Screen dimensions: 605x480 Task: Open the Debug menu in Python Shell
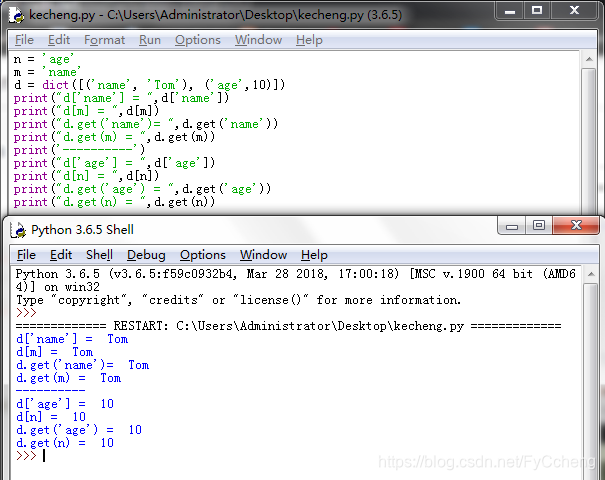click(146, 255)
